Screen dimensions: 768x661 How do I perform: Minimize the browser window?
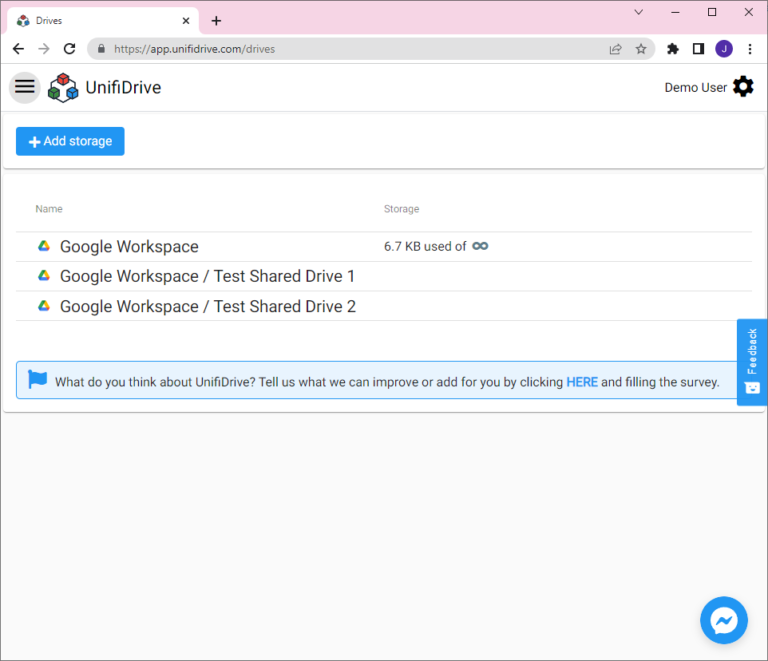[675, 12]
